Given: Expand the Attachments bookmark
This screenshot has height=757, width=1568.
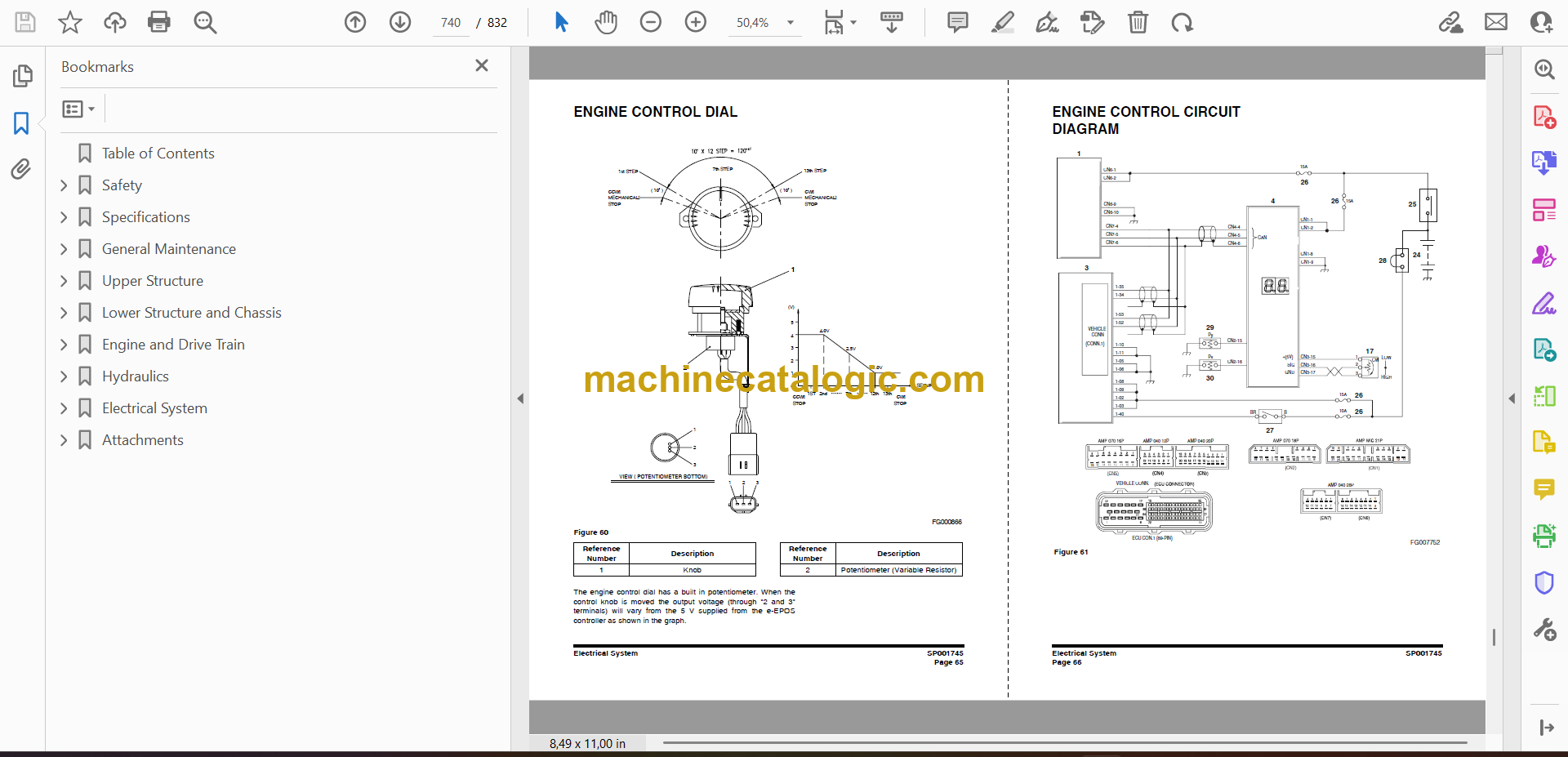Looking at the screenshot, I should (64, 440).
